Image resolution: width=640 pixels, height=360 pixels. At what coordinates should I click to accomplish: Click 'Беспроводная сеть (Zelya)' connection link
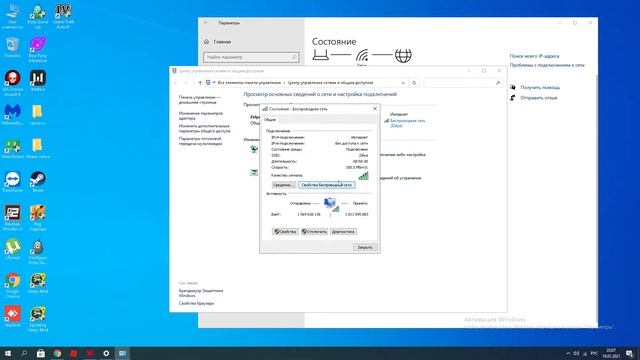tap(407, 123)
